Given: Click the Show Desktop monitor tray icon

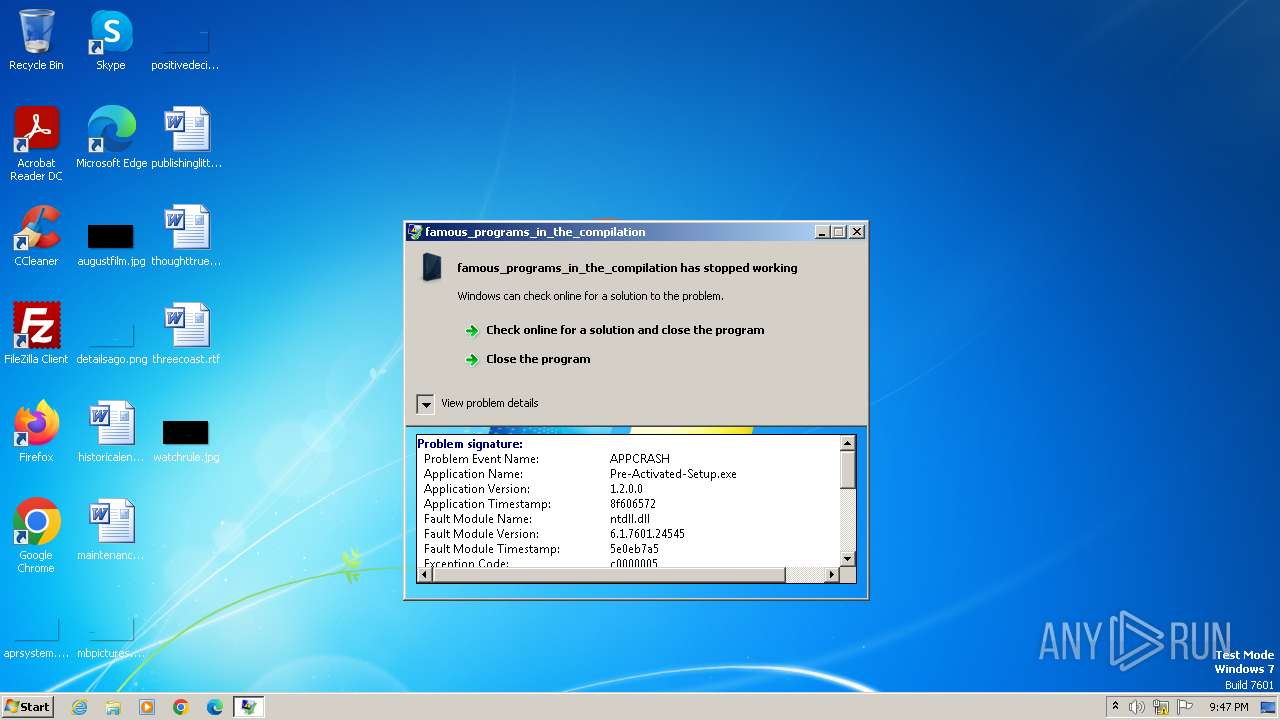Looking at the screenshot, I should [1268, 707].
